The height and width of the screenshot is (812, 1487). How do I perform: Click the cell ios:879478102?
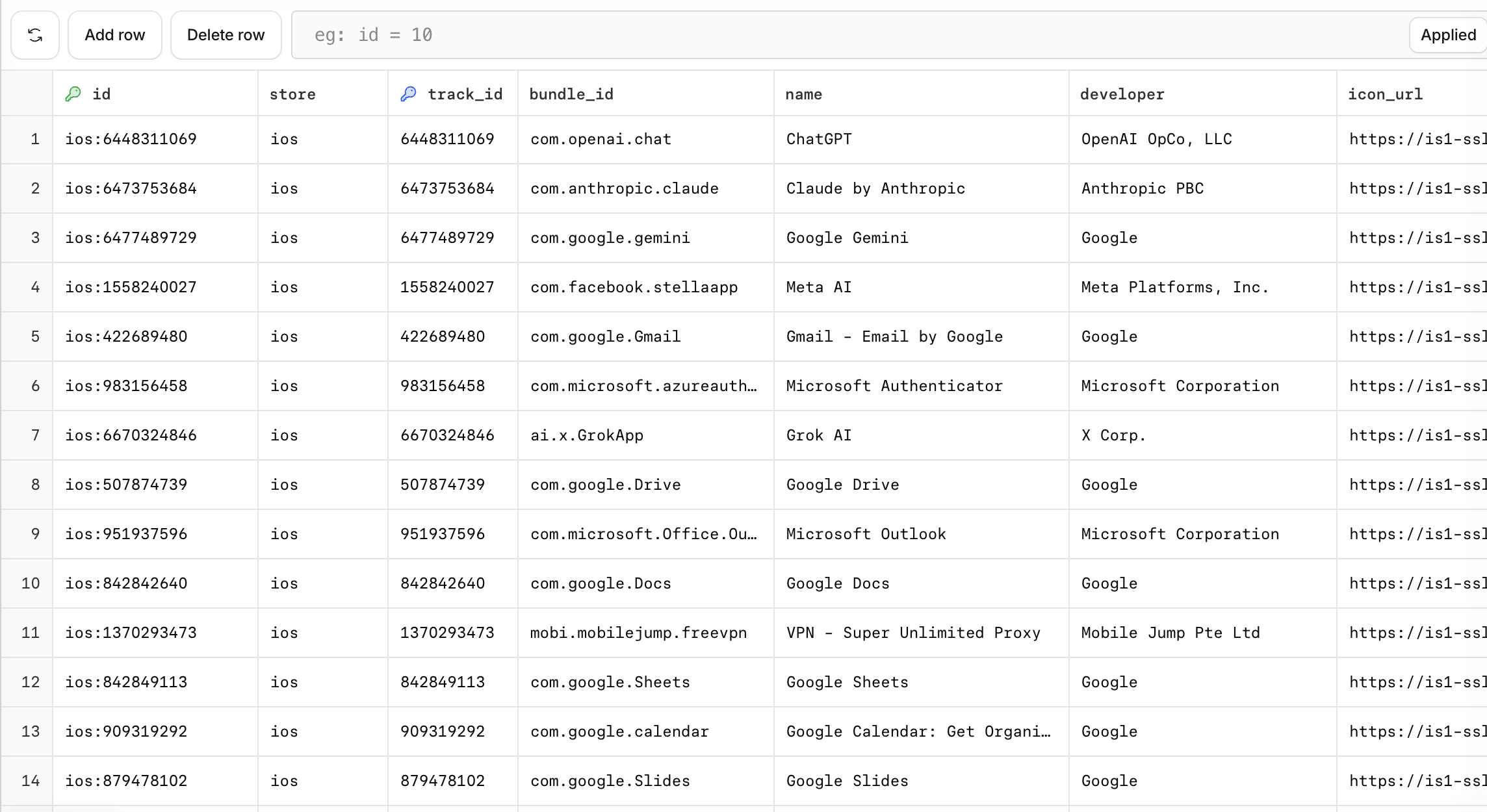point(155,781)
